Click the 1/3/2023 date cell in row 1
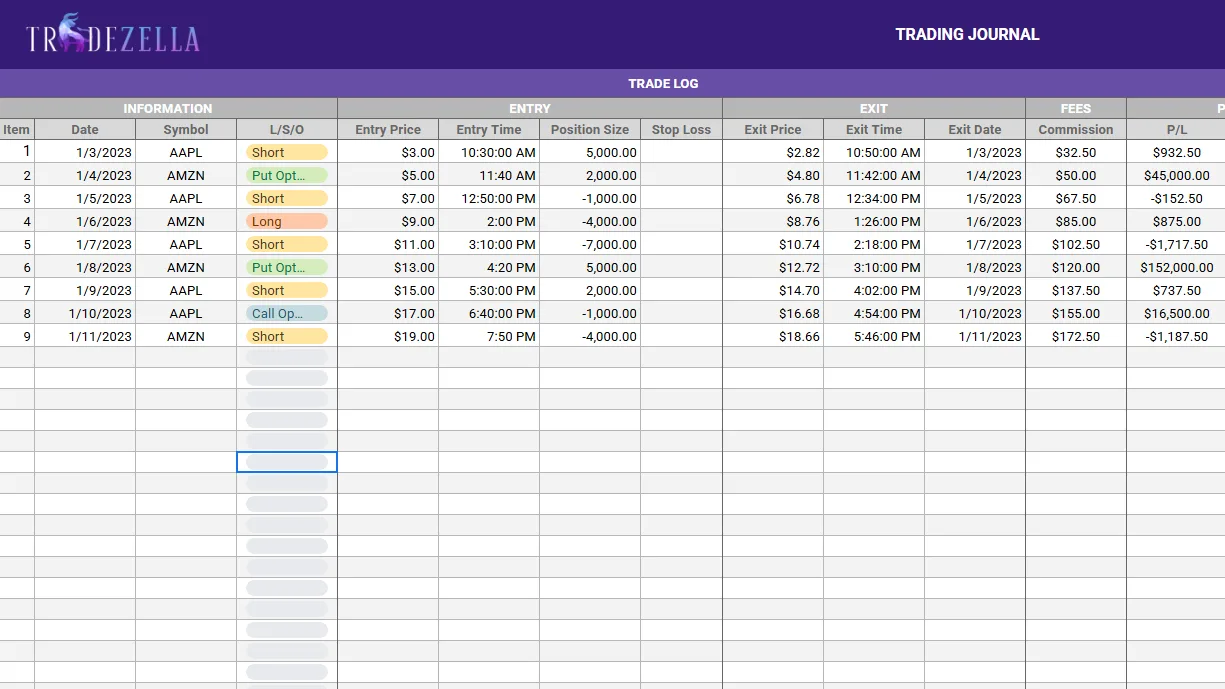1225x689 pixels. click(84, 152)
